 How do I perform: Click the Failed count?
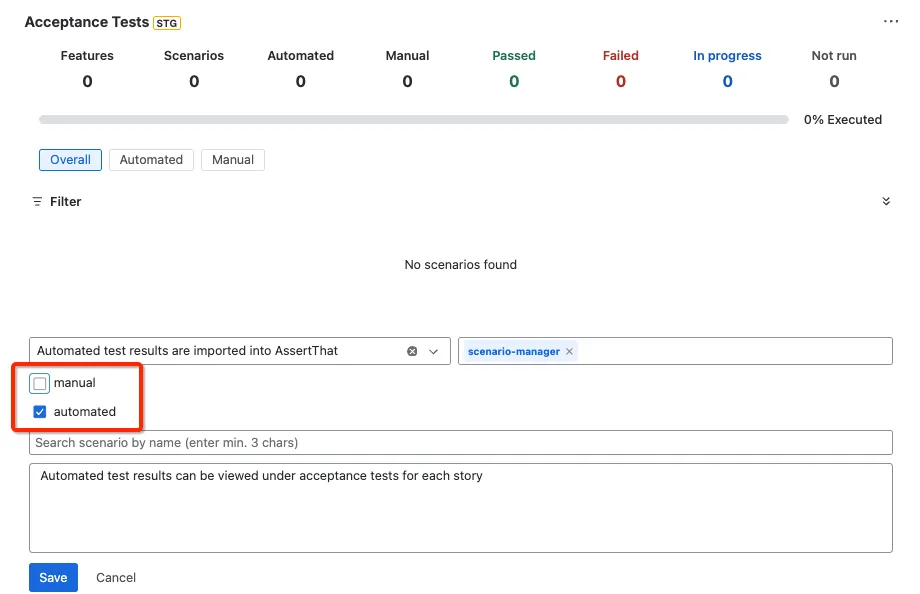click(621, 82)
